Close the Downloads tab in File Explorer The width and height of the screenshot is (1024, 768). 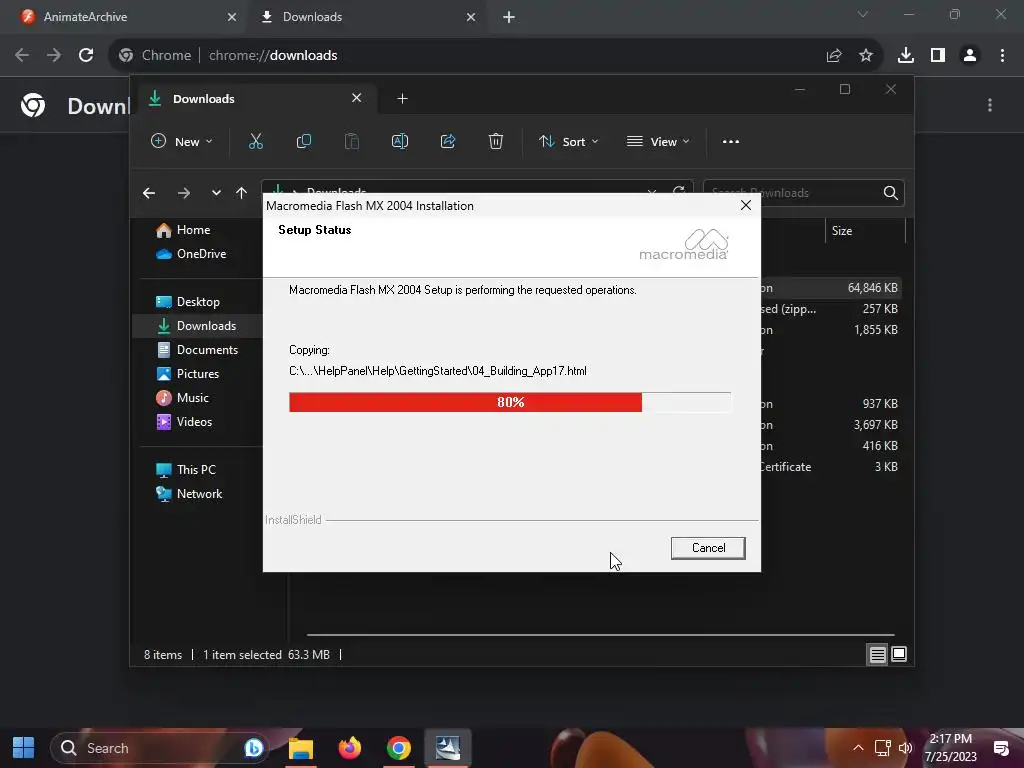pos(357,98)
